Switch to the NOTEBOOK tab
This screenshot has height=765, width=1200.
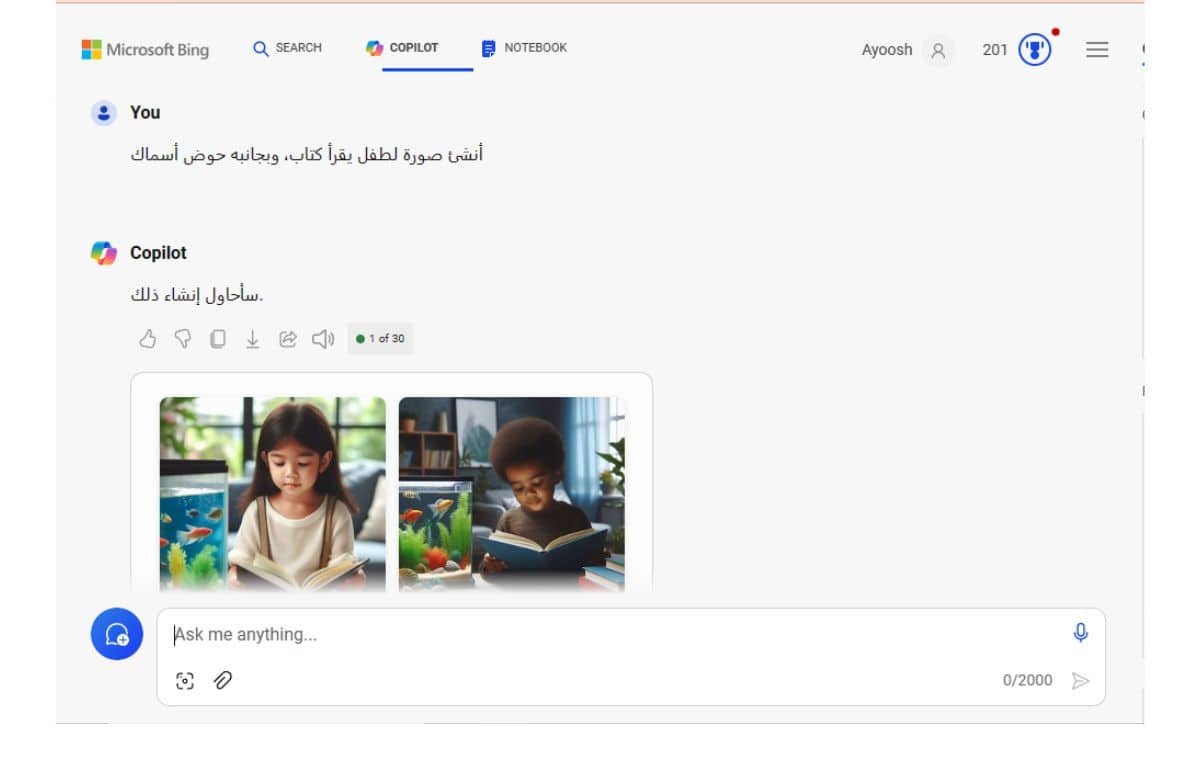(524, 48)
